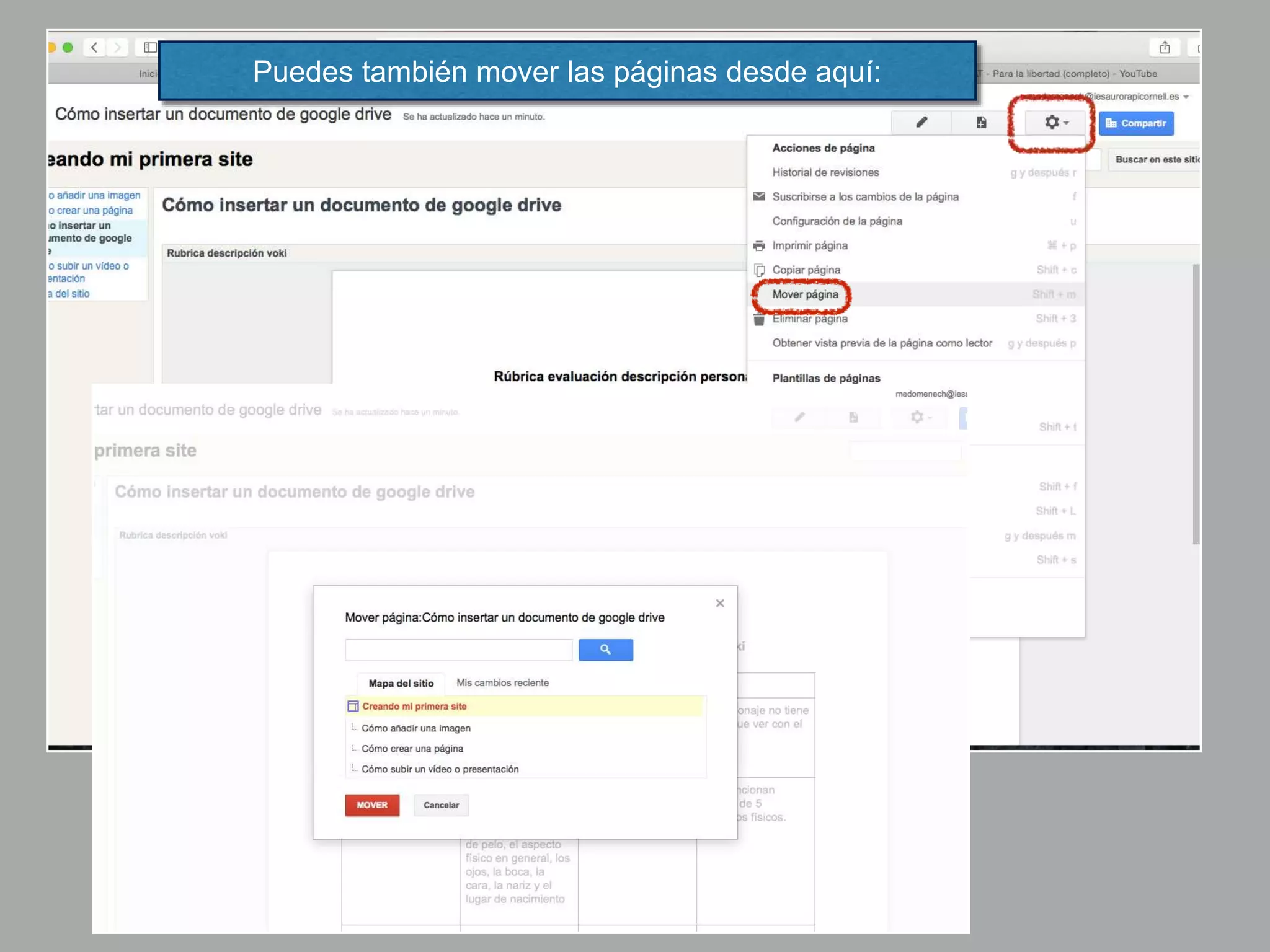The height and width of the screenshot is (952, 1270).
Task: Click the page vertical scrollbar
Action: coord(1196,404)
